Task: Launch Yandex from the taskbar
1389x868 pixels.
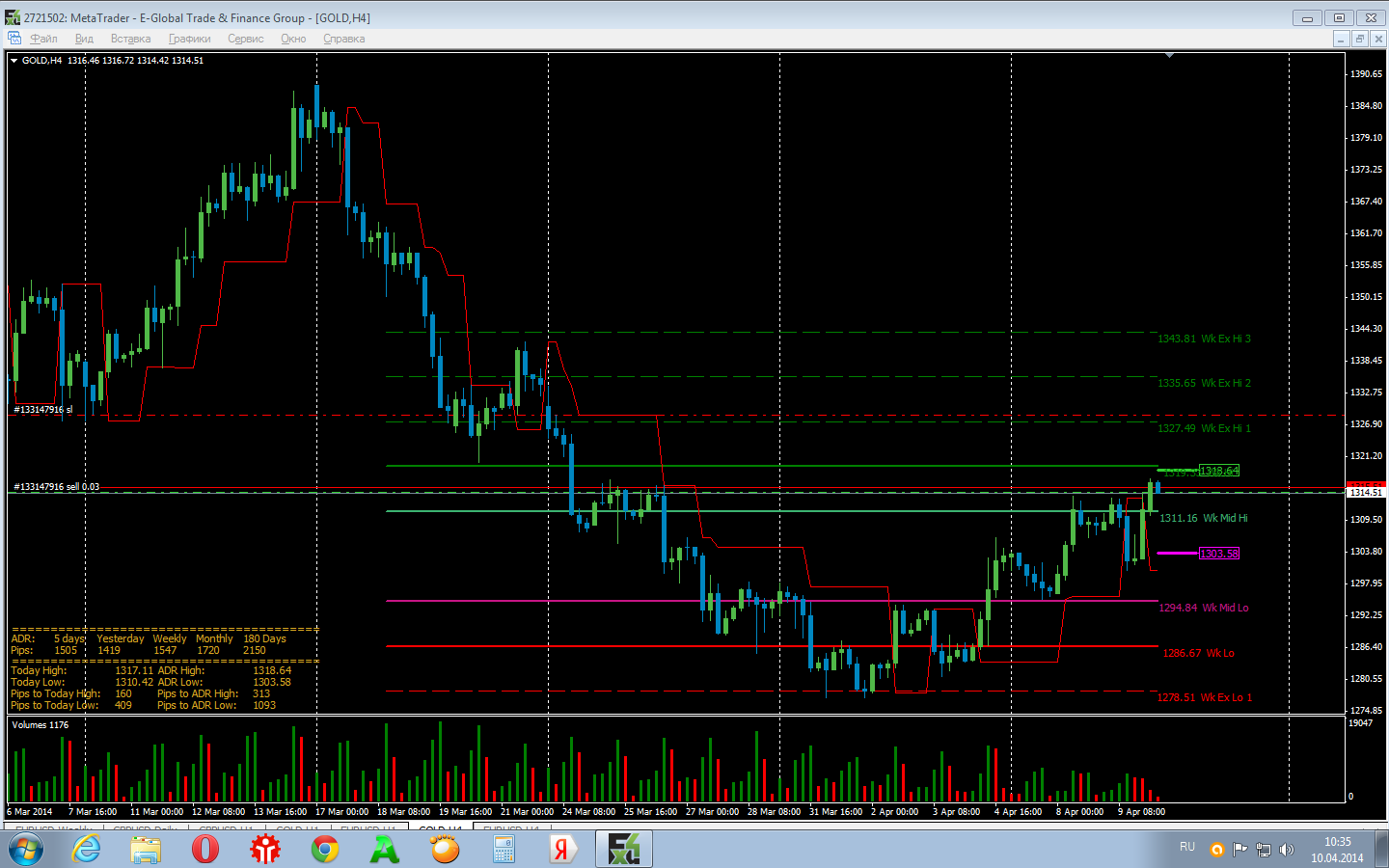Action: [x=562, y=850]
